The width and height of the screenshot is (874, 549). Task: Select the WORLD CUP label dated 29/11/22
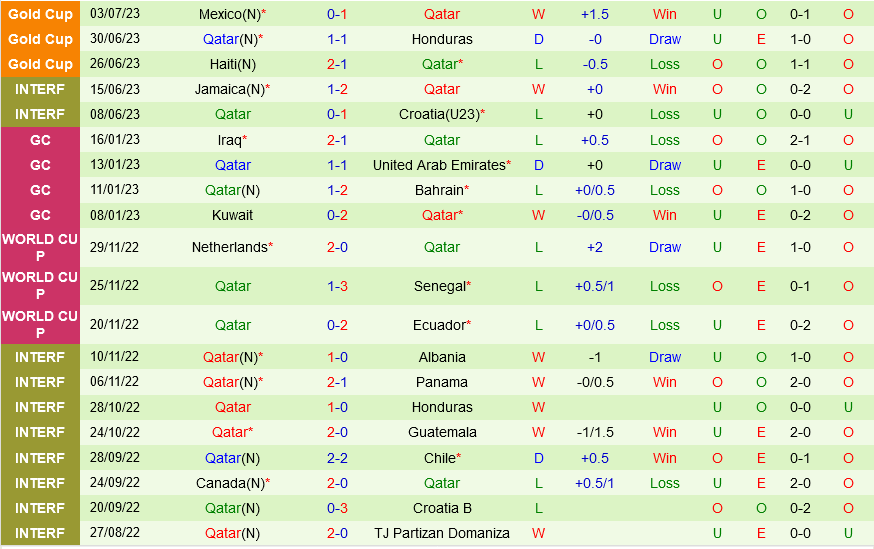40,247
